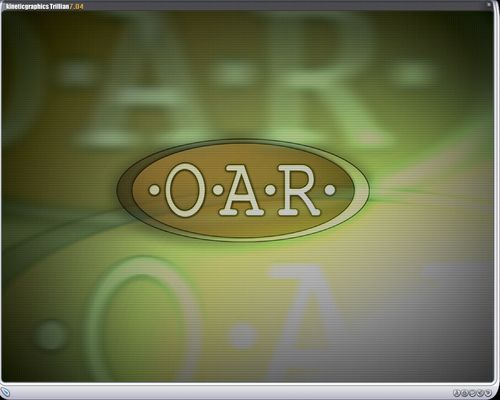The height and width of the screenshot is (400, 500).
Task: Close the Trillian window
Action: click(x=489, y=5)
